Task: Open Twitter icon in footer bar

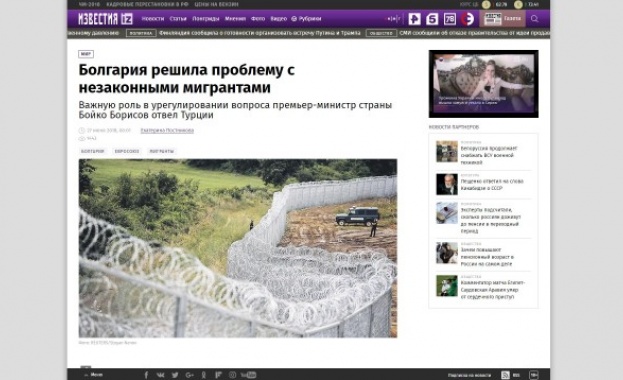Action: [x=175, y=375]
